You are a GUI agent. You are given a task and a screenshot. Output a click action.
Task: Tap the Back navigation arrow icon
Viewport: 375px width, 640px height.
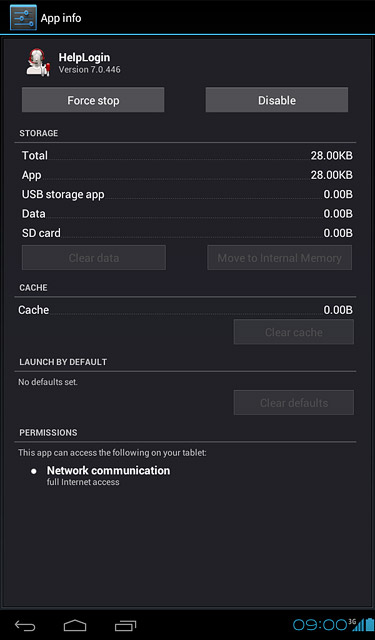(x=25, y=625)
